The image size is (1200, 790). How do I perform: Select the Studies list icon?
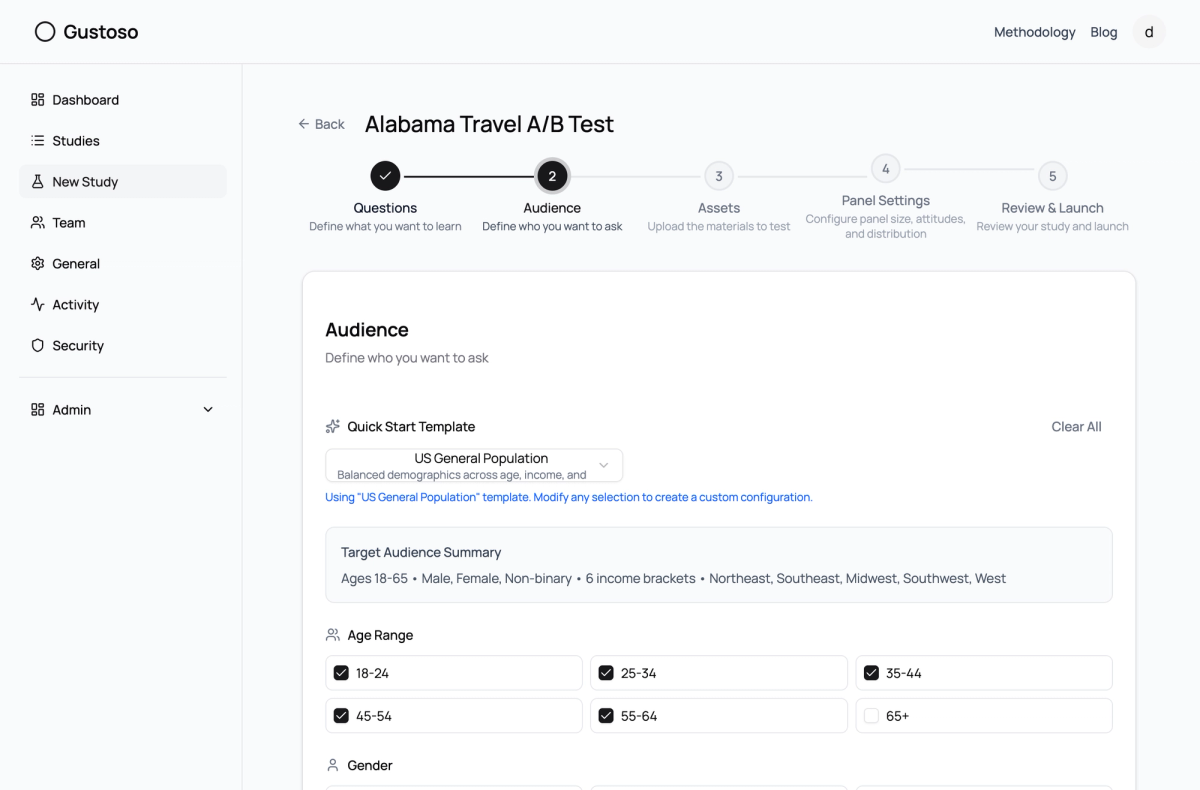(x=38, y=141)
